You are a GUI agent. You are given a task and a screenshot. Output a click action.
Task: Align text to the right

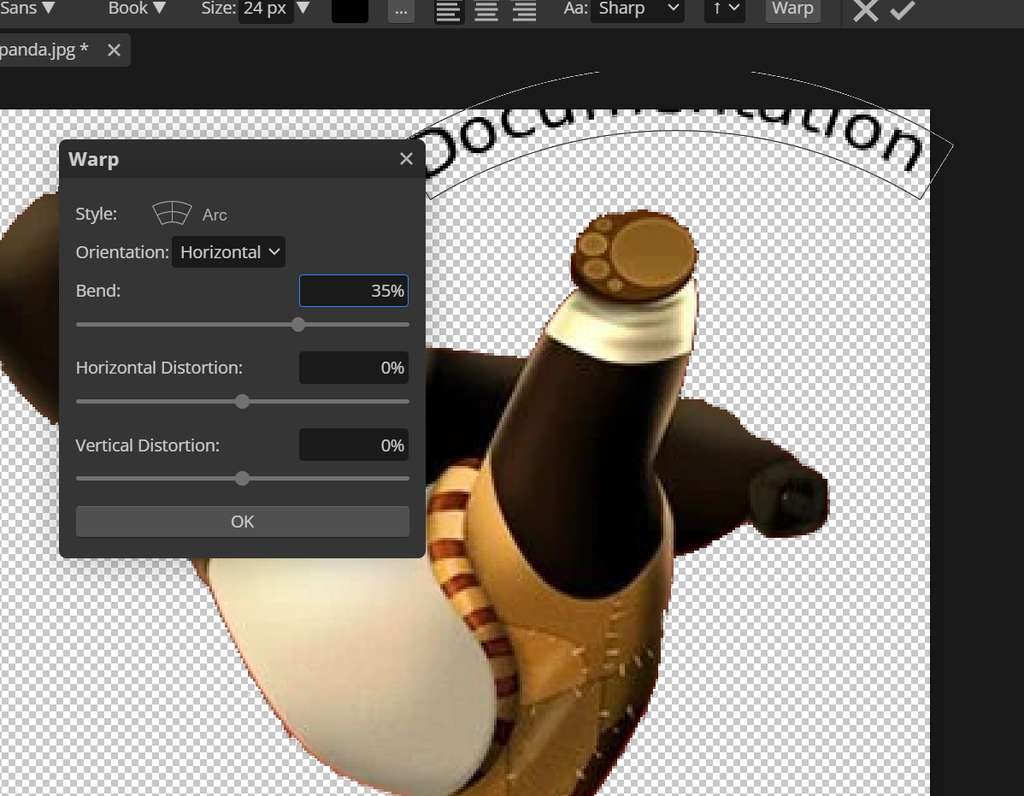point(524,11)
